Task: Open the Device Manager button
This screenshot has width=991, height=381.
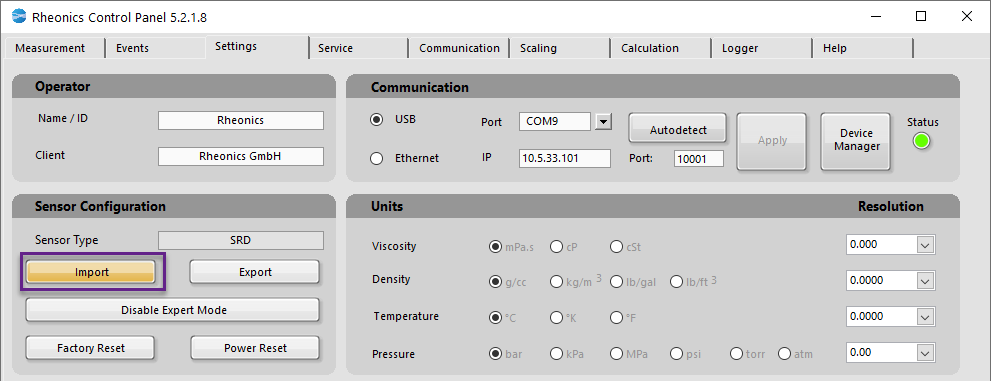Action: [856, 141]
